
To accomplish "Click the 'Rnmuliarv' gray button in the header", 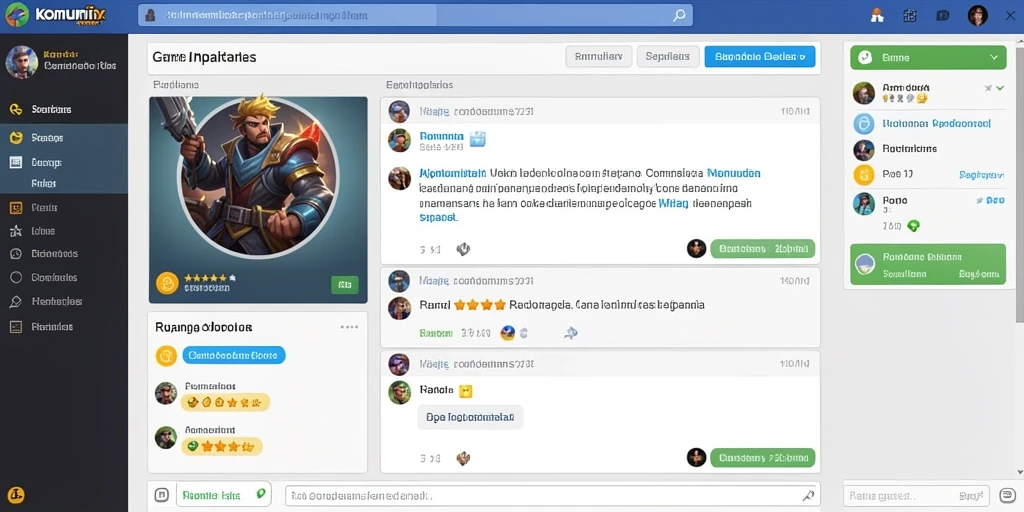I will [x=598, y=57].
